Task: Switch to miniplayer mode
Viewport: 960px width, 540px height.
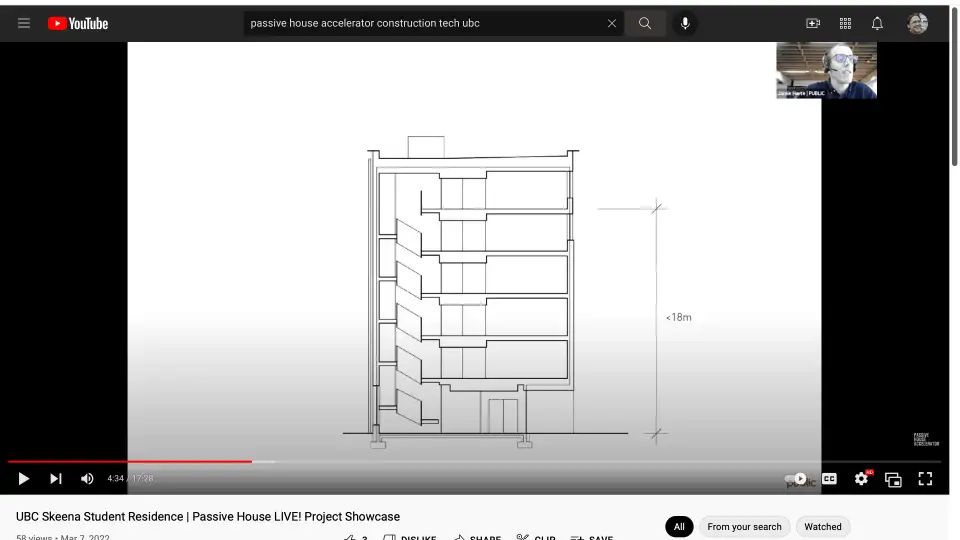Action: pyautogui.click(x=893, y=479)
